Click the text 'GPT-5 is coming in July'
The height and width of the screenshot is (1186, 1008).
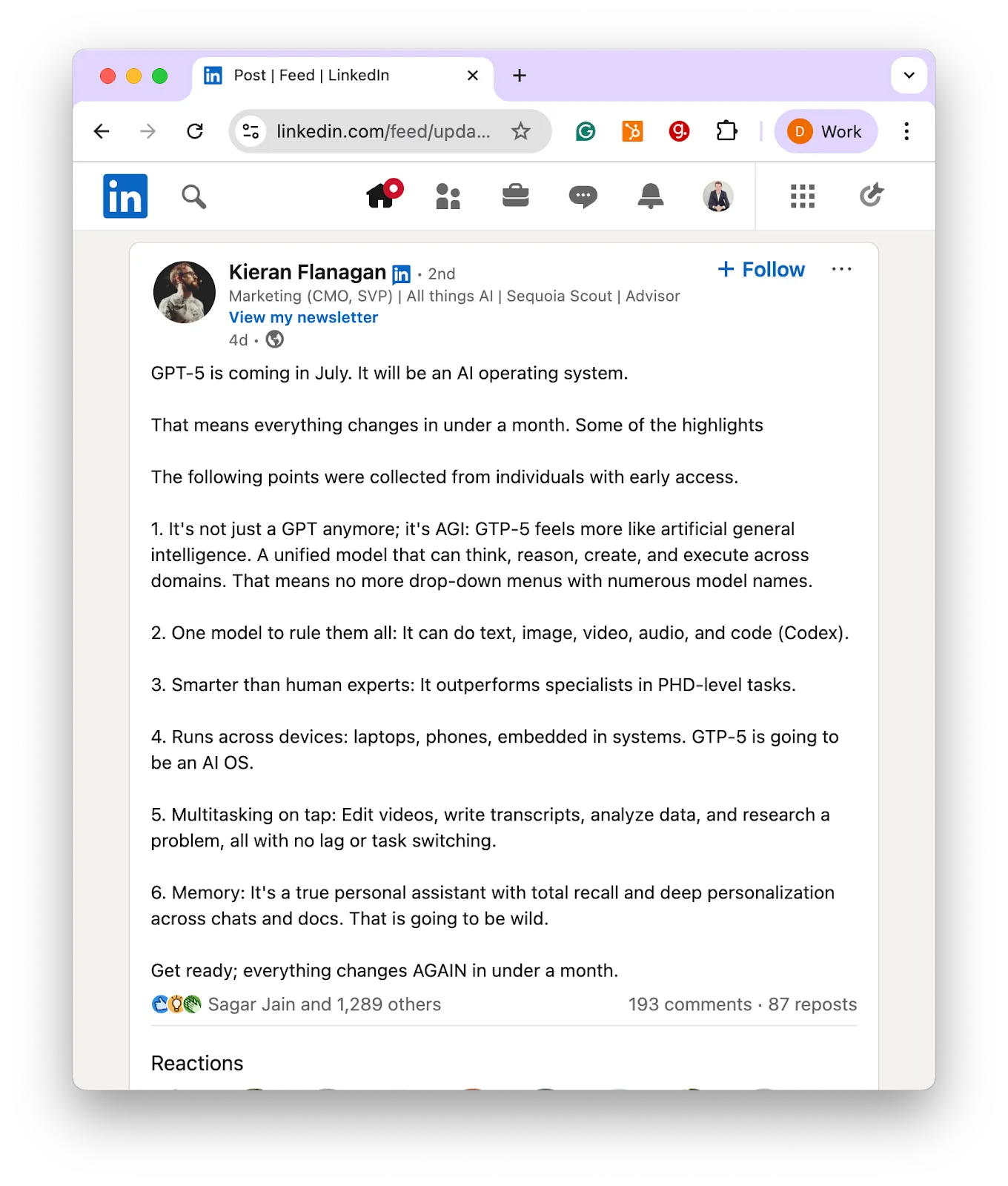251,373
